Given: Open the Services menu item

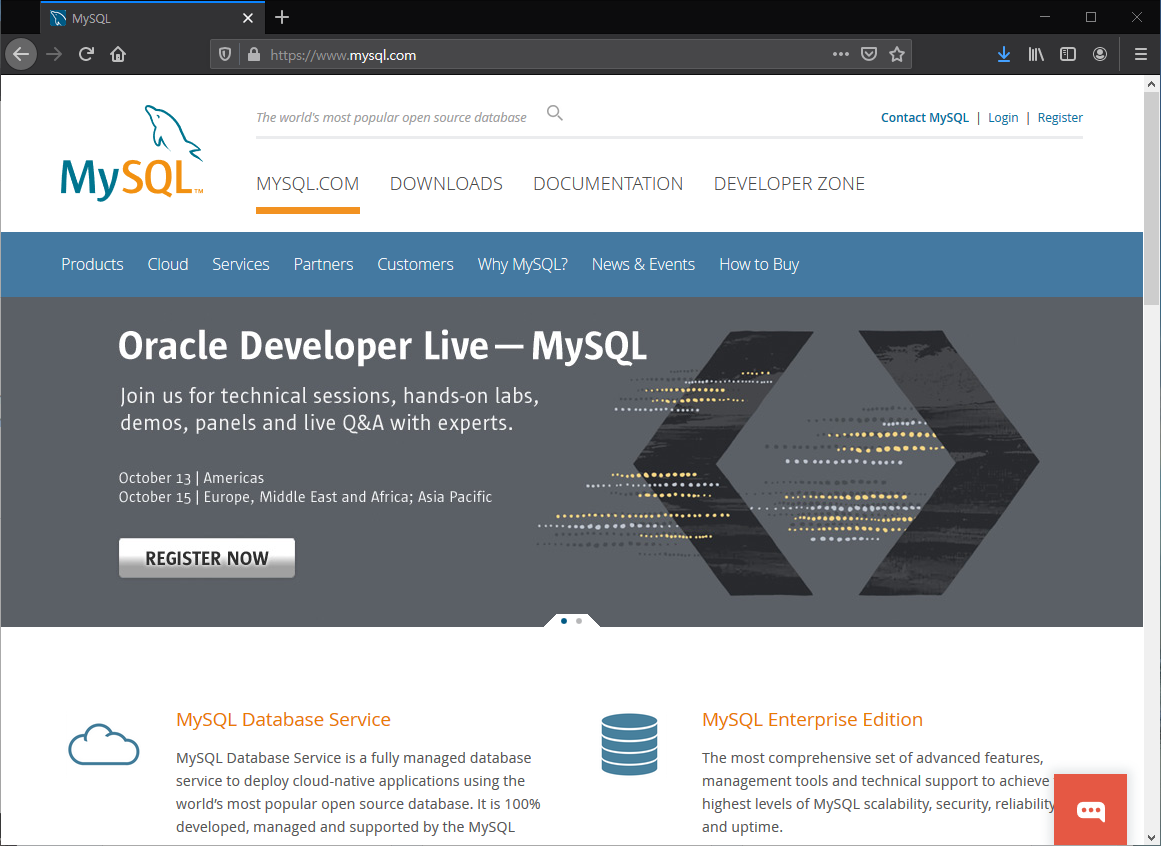Looking at the screenshot, I should point(241,264).
